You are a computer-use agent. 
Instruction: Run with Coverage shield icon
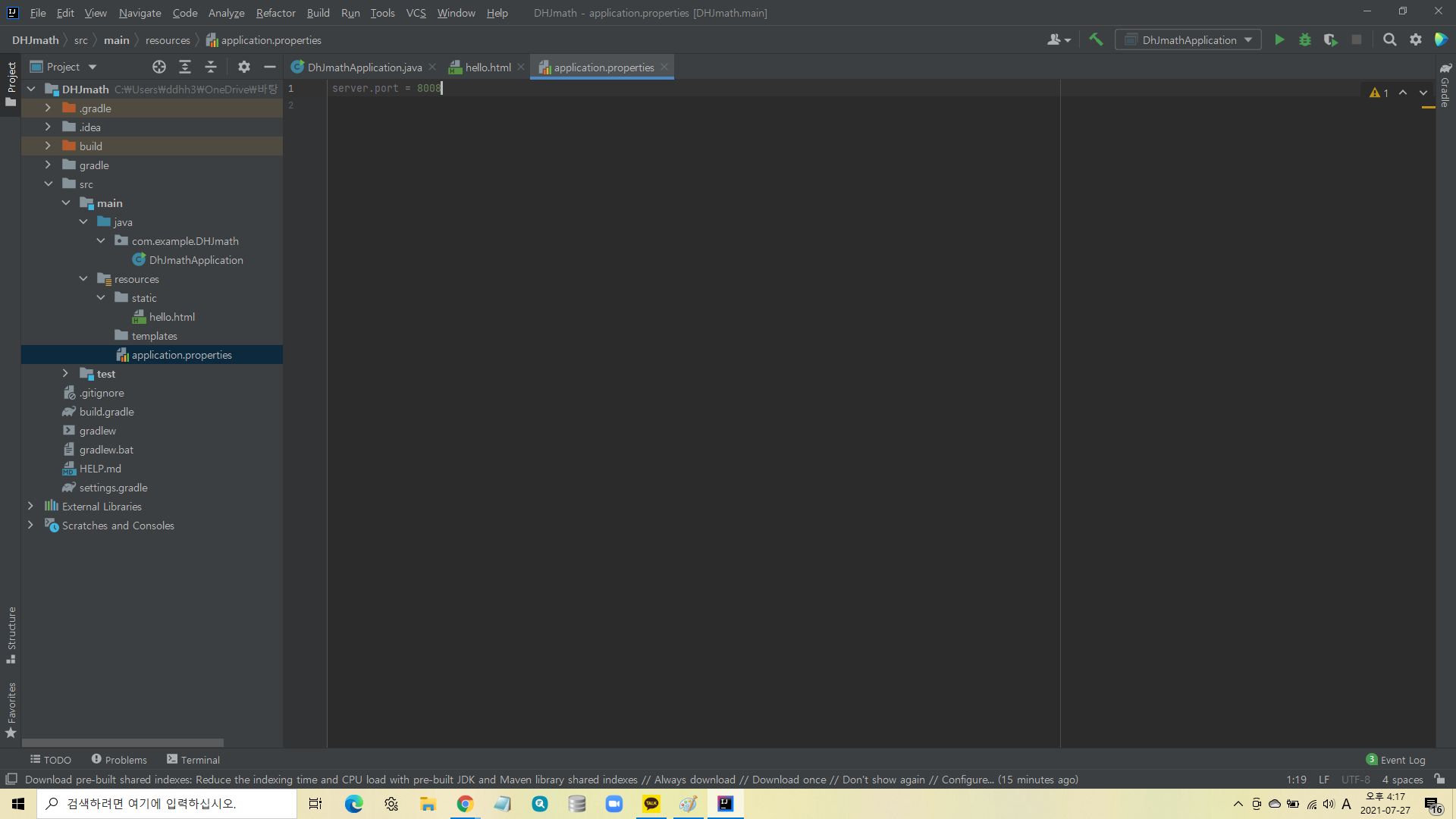click(x=1330, y=40)
